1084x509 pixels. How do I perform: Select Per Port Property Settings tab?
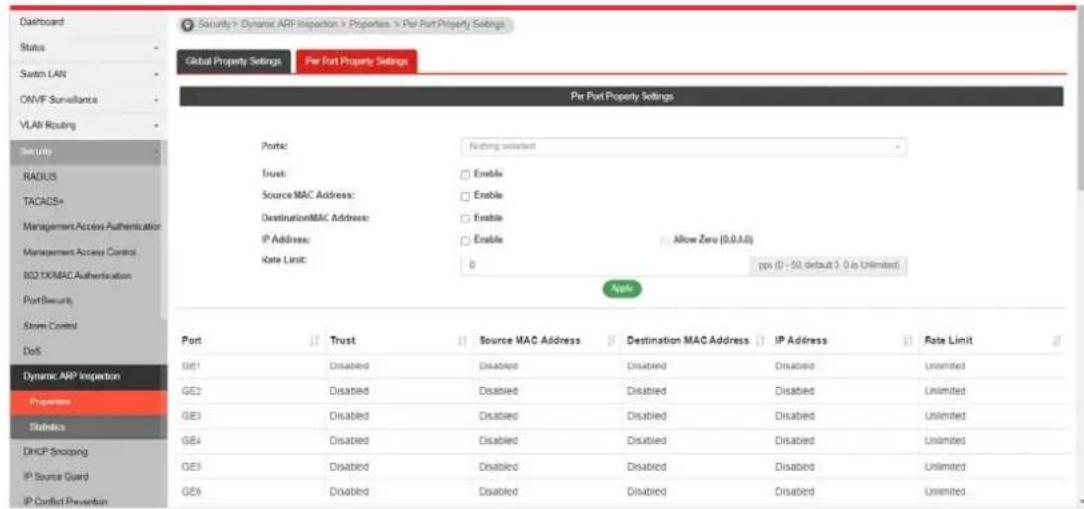(x=357, y=62)
